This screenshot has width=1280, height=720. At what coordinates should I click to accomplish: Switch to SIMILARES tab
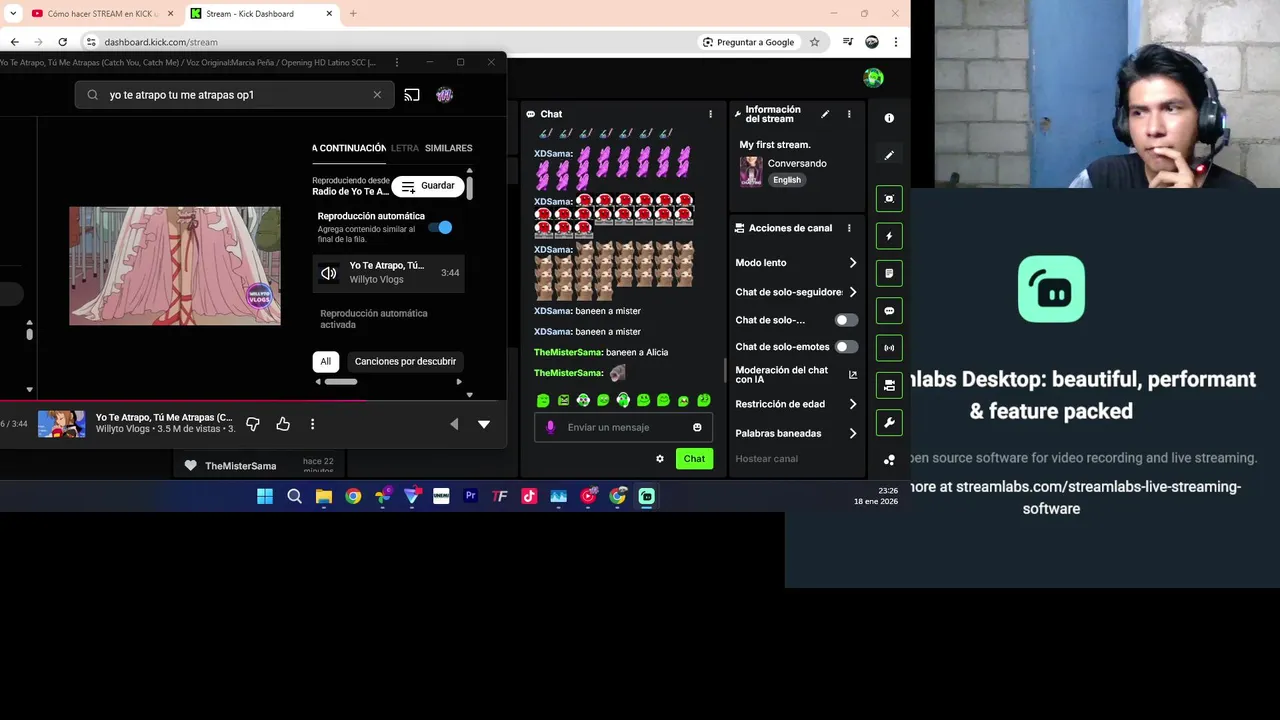point(448,148)
